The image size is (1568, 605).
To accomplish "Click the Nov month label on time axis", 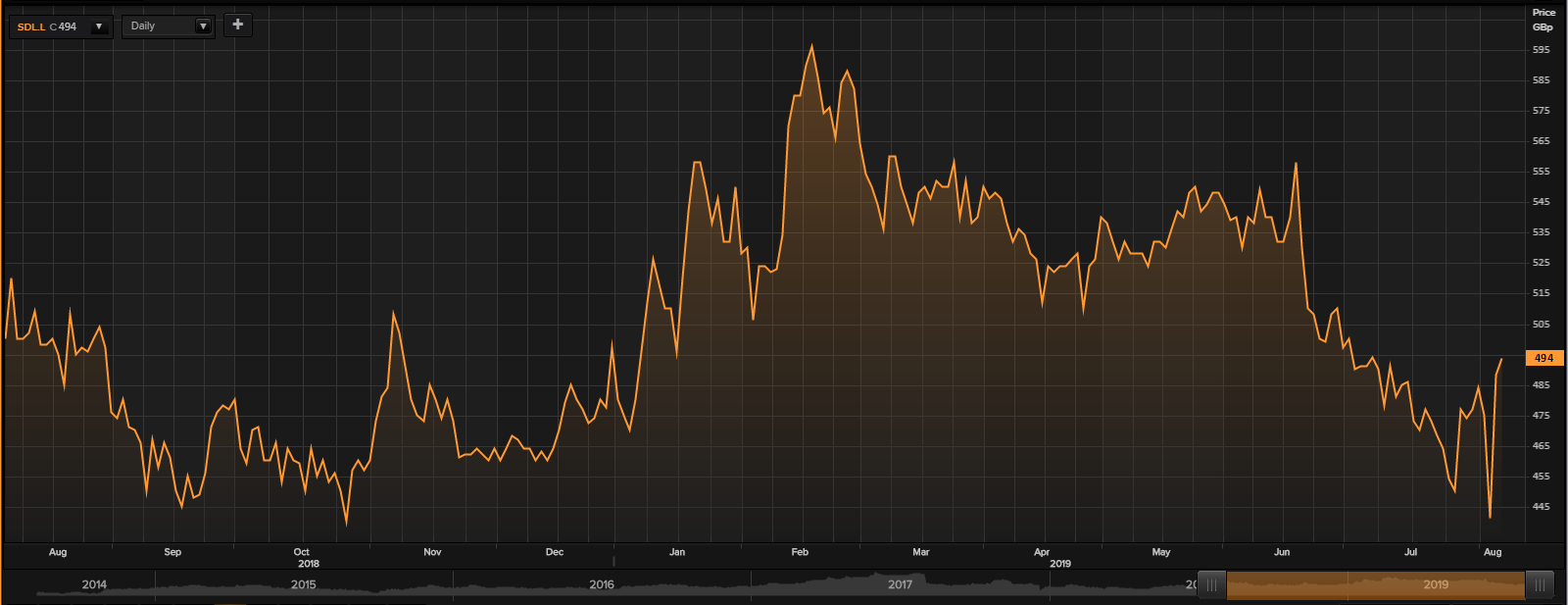I will point(432,552).
